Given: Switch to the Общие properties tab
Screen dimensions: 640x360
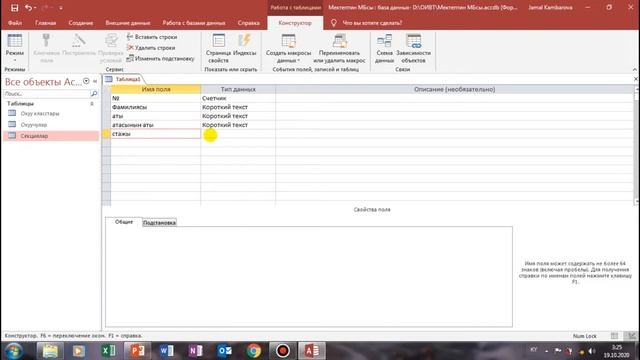Looking at the screenshot, I should coord(124,222).
